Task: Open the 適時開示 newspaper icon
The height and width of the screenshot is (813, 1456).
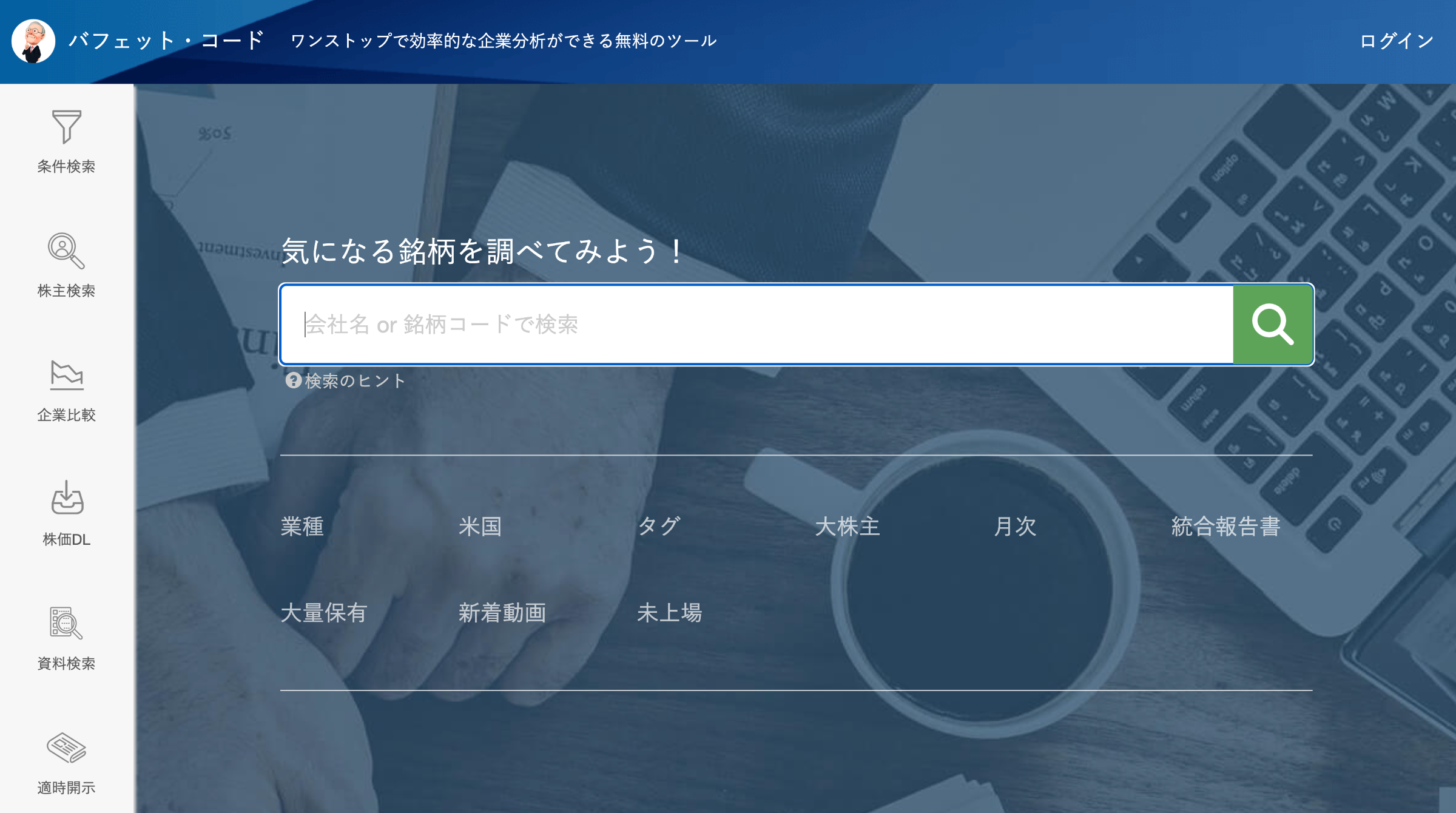Action: click(x=67, y=747)
